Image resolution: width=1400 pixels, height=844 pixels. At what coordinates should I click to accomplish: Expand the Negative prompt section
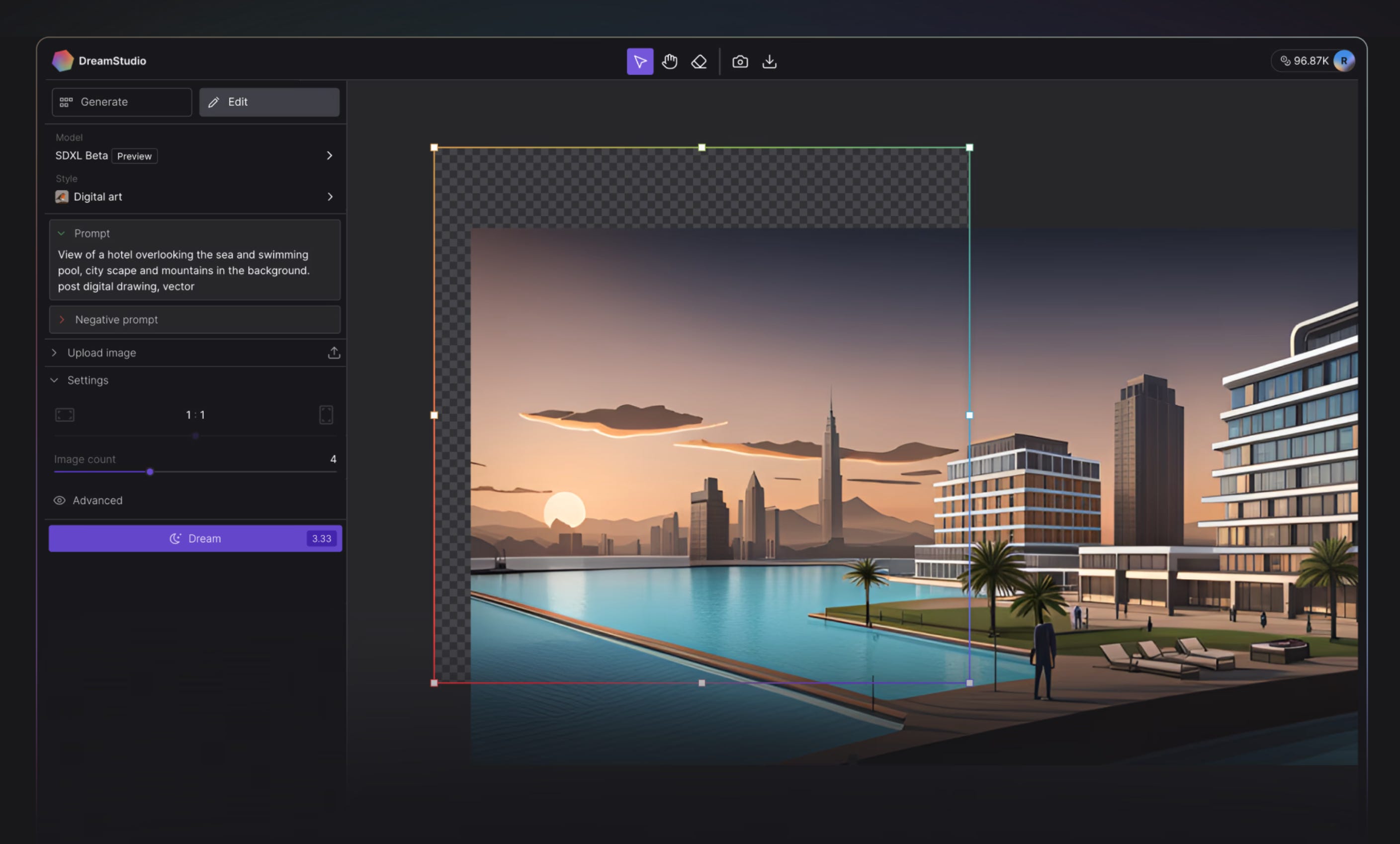coord(195,320)
